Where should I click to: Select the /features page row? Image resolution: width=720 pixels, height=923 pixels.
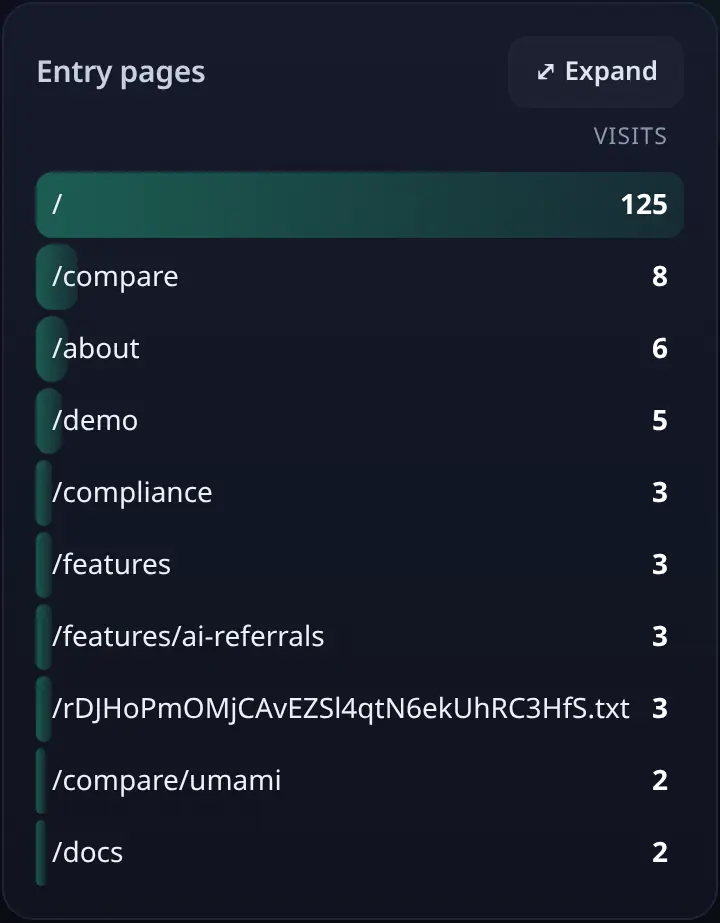pos(360,565)
